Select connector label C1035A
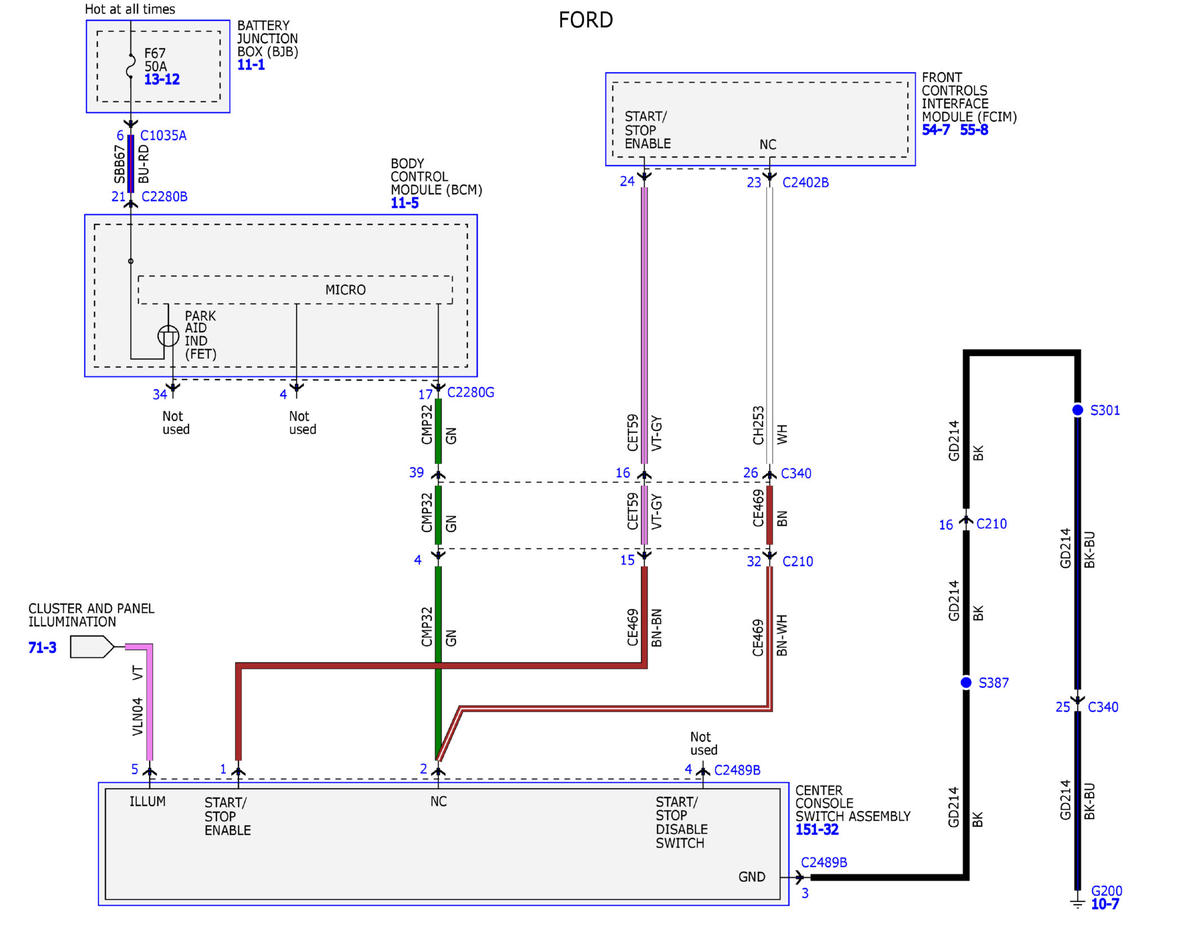Viewport: 1200px width, 927px height. click(x=163, y=136)
